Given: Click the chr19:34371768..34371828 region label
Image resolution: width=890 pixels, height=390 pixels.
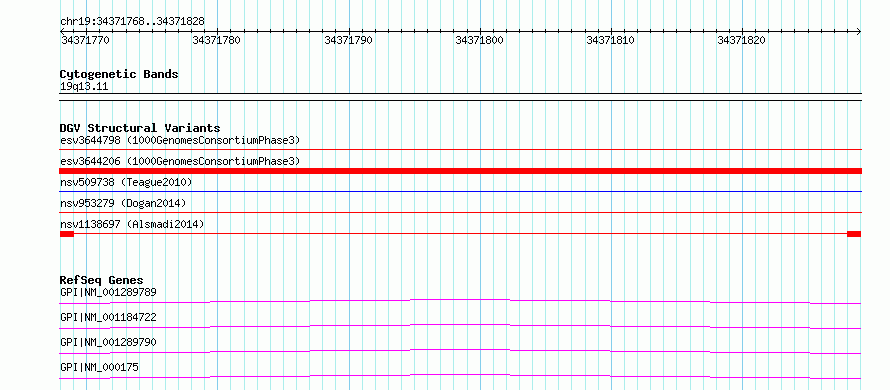Looking at the screenshot, I should click(132, 22).
